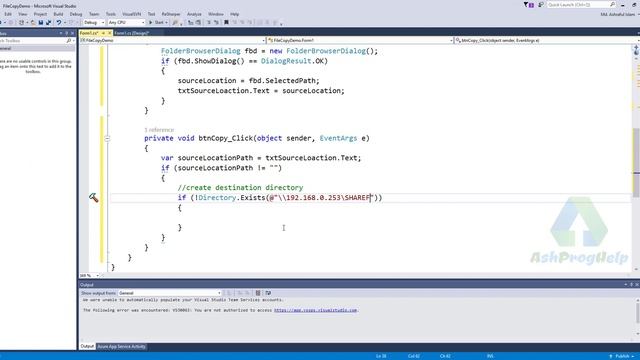Open the Window menu

point(216,14)
